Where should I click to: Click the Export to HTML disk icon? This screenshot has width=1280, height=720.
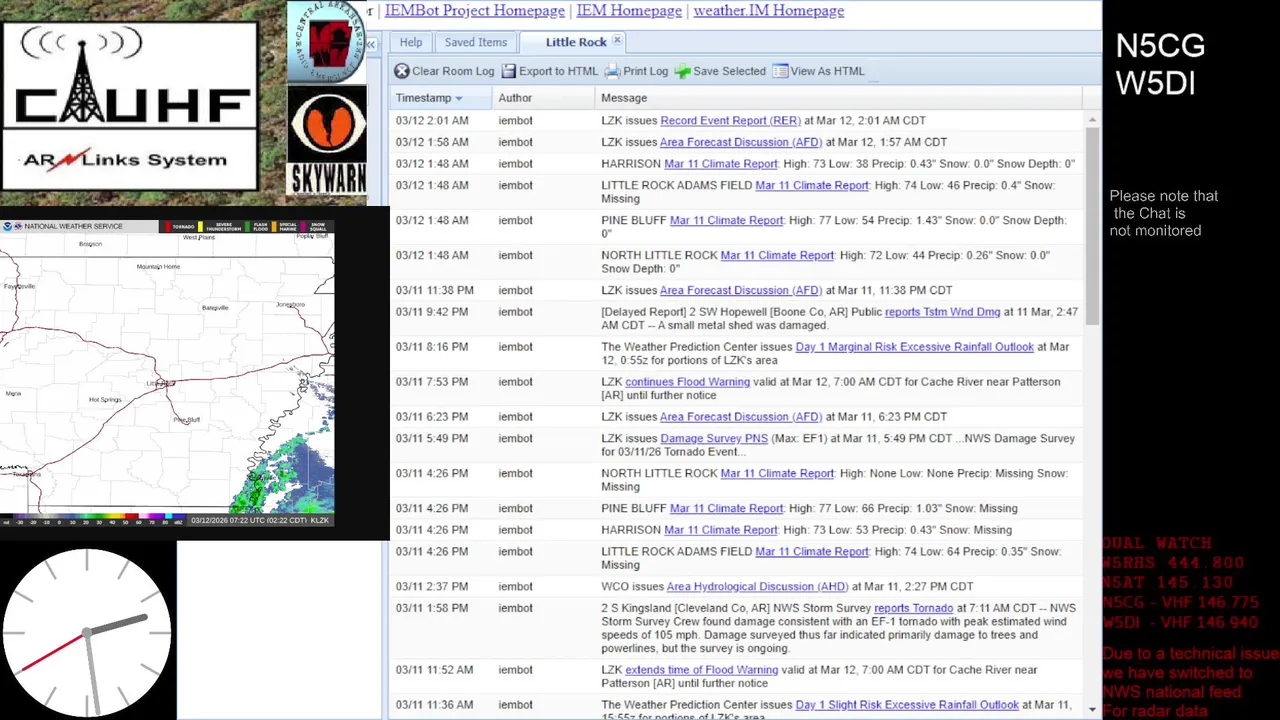[509, 71]
